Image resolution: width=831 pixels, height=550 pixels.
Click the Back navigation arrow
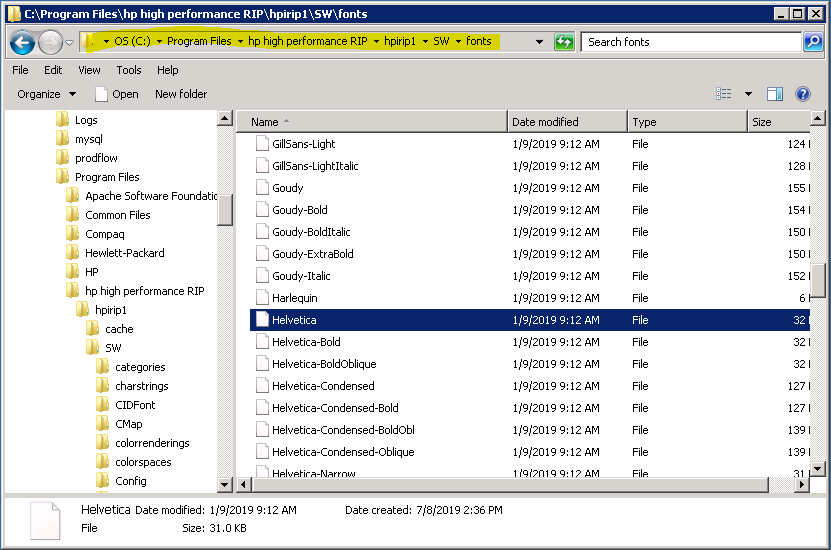point(22,42)
